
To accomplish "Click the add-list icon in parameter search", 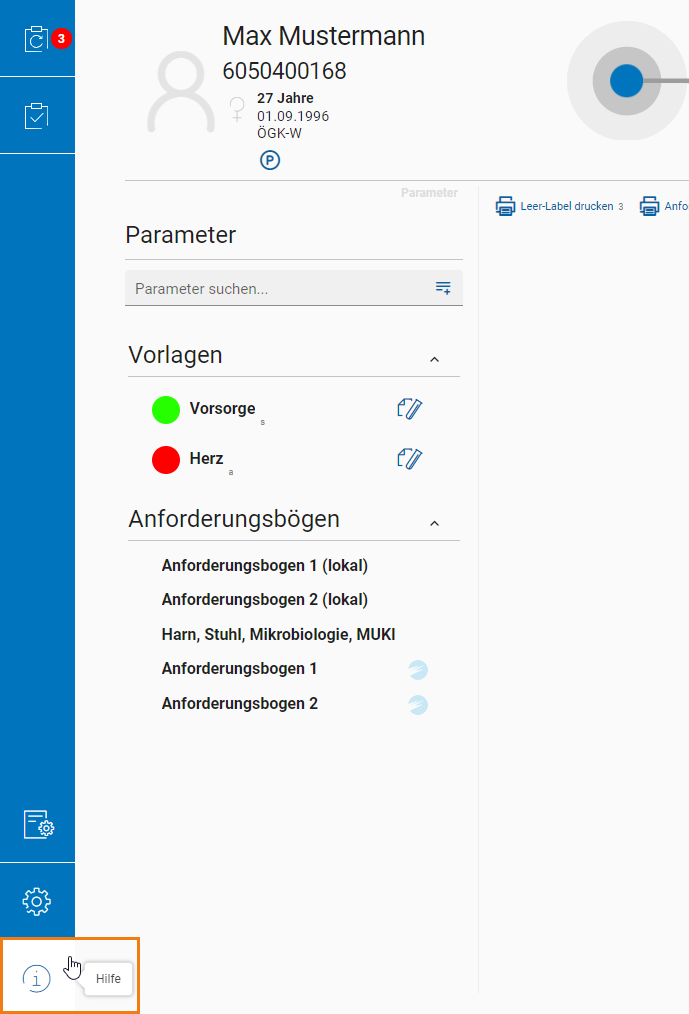I will click(443, 288).
